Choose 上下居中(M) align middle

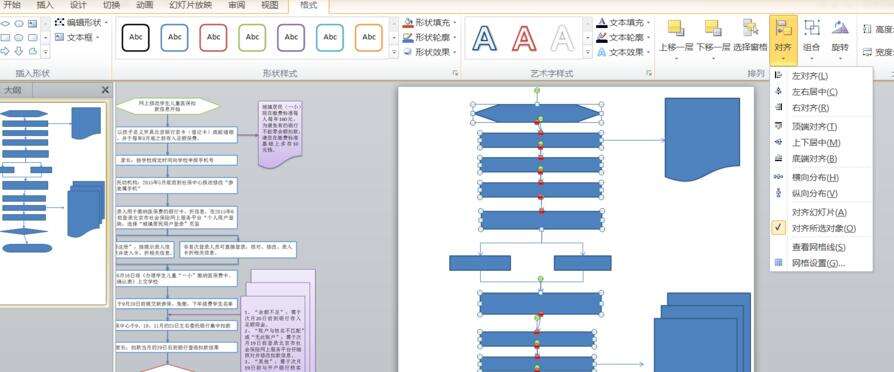[x=815, y=143]
